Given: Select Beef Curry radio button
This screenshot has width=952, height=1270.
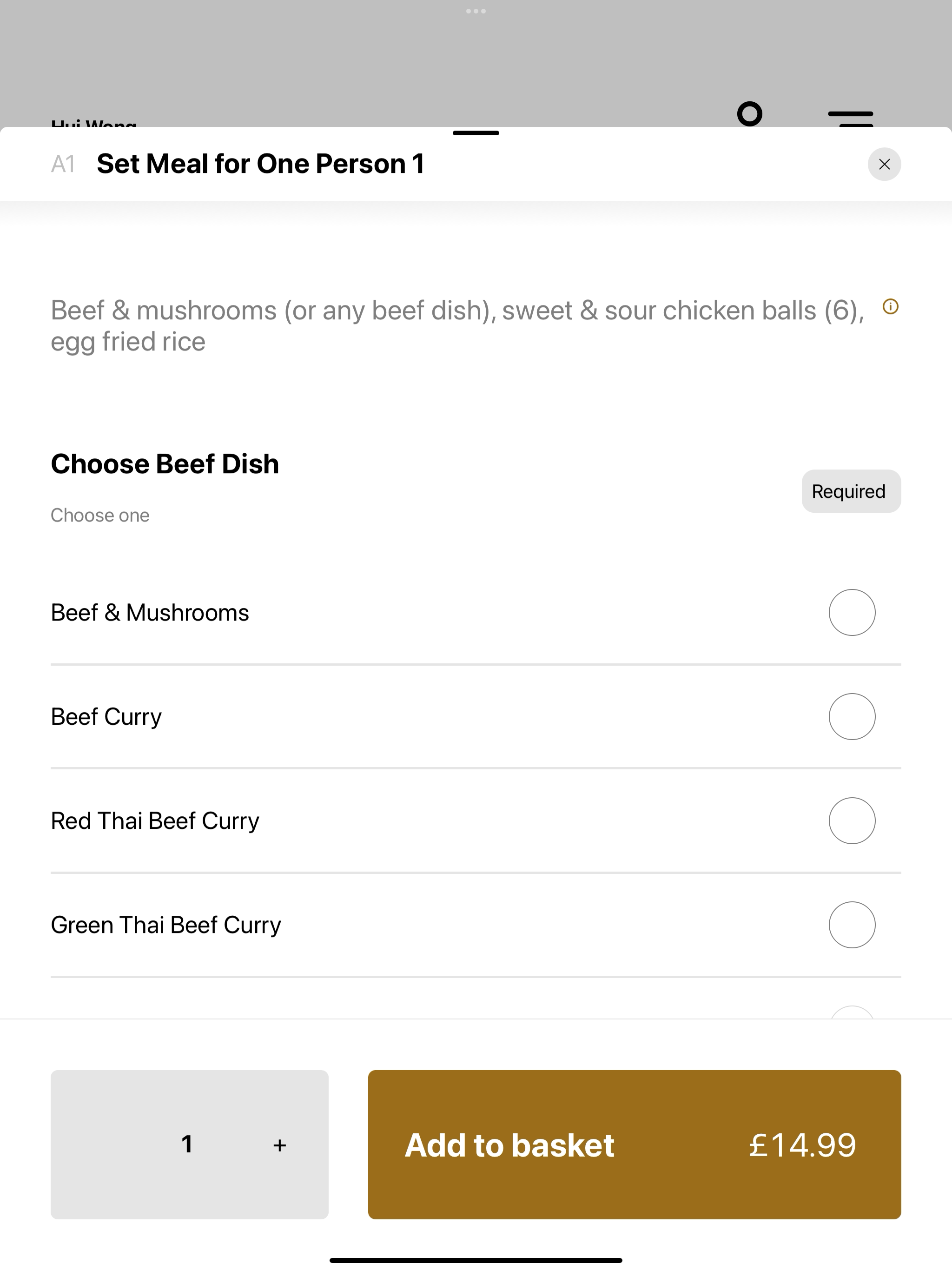Looking at the screenshot, I should point(852,716).
